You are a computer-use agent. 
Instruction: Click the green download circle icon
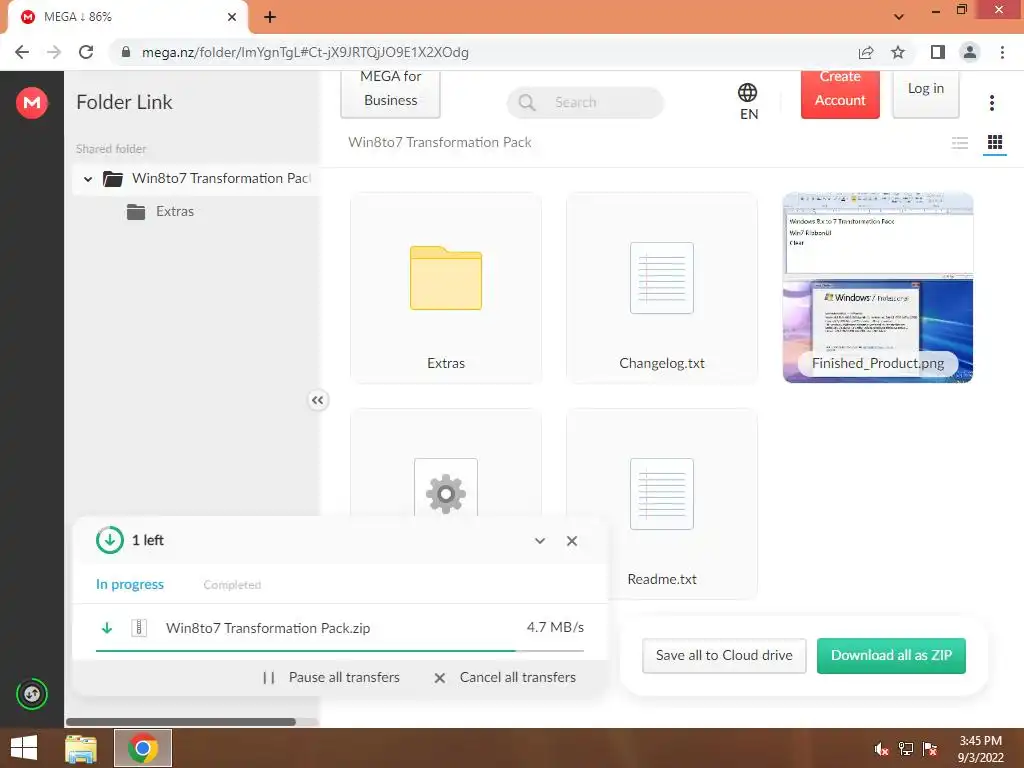point(110,540)
